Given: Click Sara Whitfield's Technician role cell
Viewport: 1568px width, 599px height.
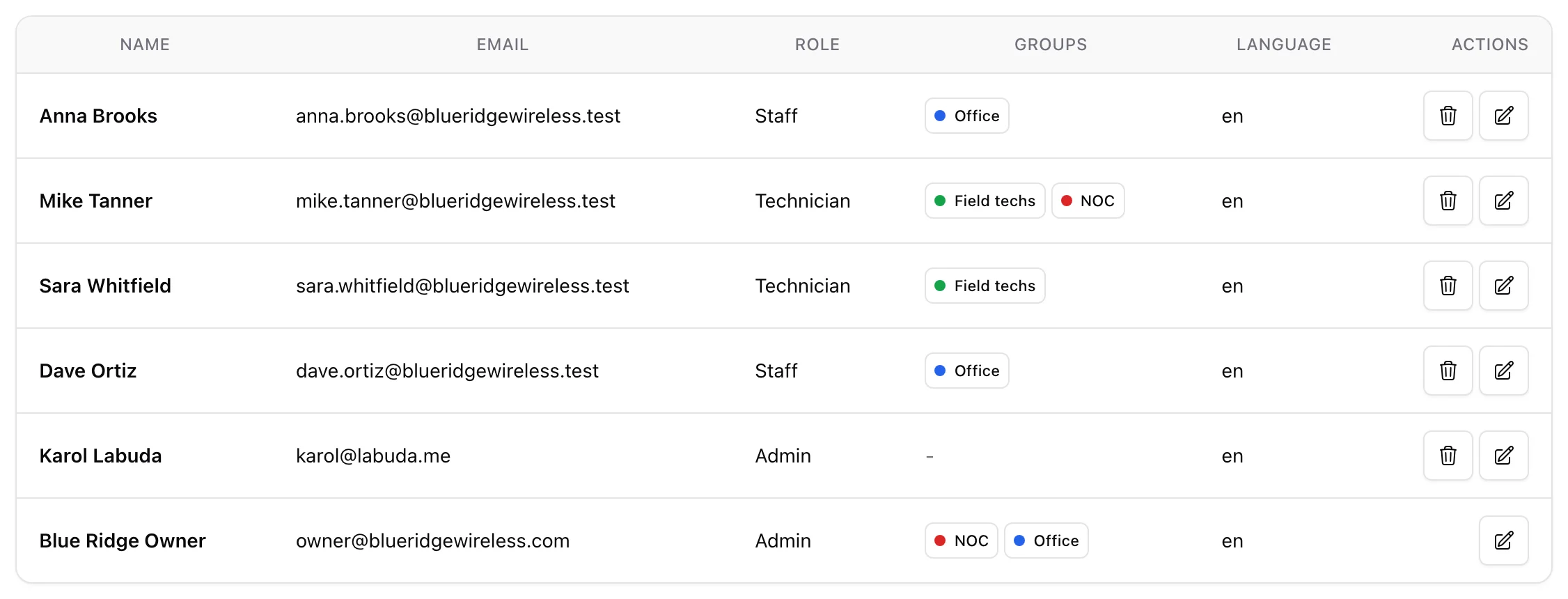Looking at the screenshot, I should click(803, 286).
